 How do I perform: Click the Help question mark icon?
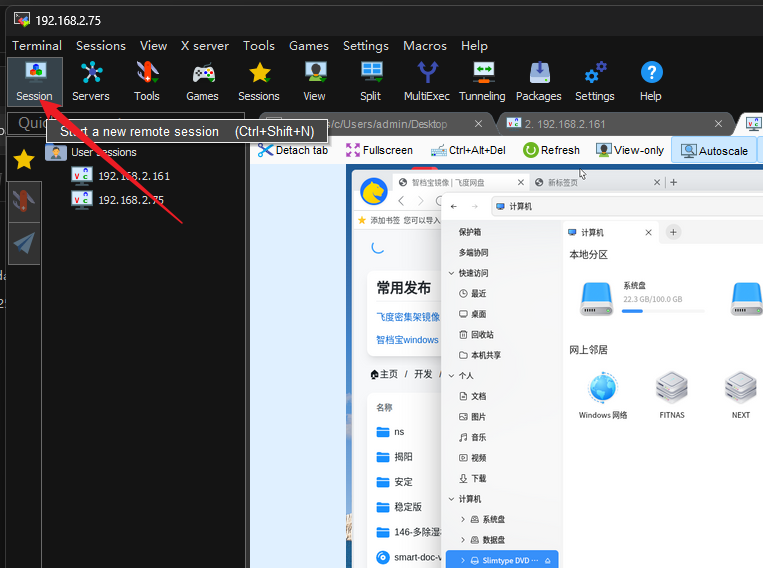point(651,81)
